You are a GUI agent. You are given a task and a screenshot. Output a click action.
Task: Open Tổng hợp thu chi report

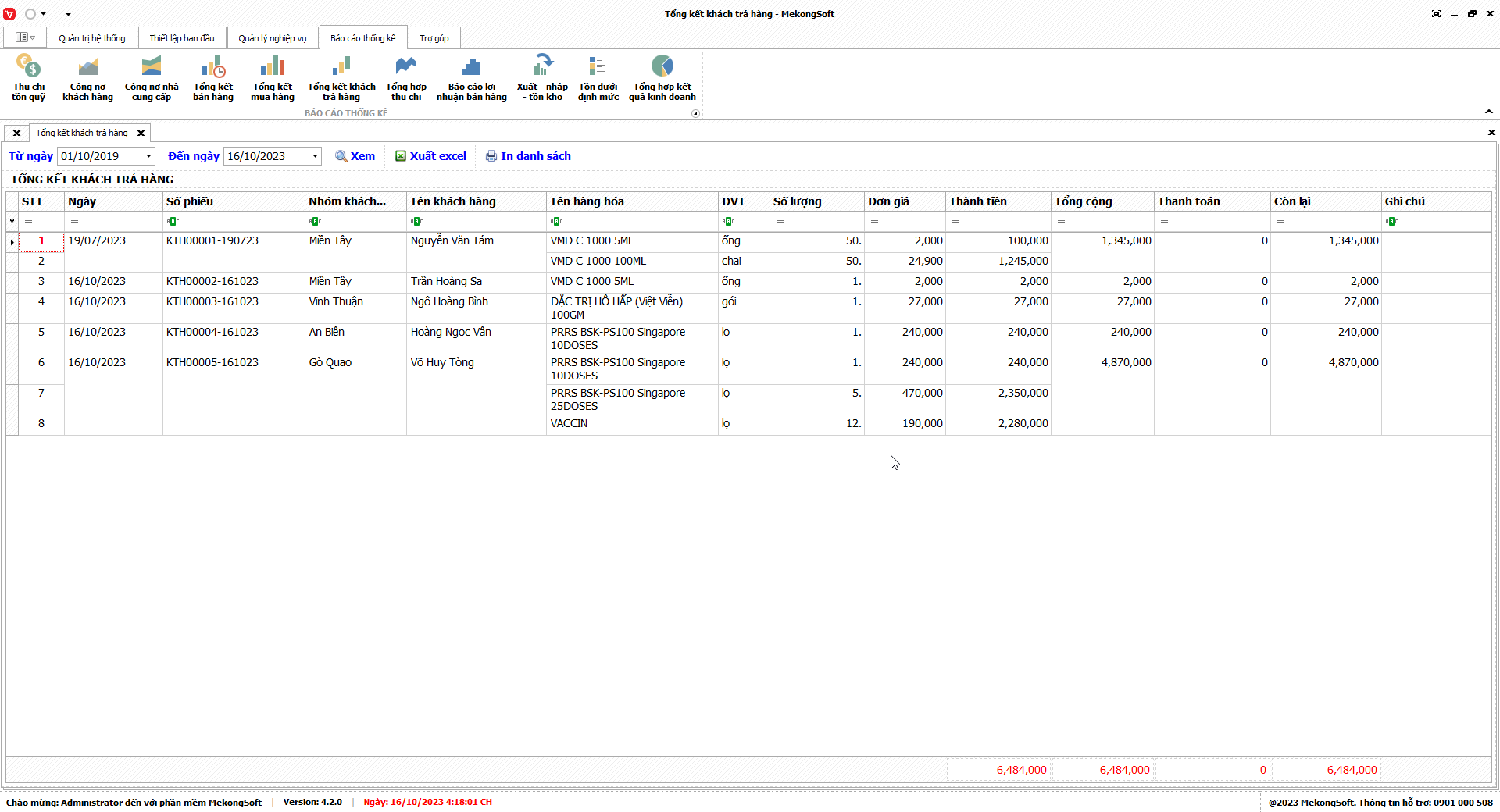(x=405, y=78)
